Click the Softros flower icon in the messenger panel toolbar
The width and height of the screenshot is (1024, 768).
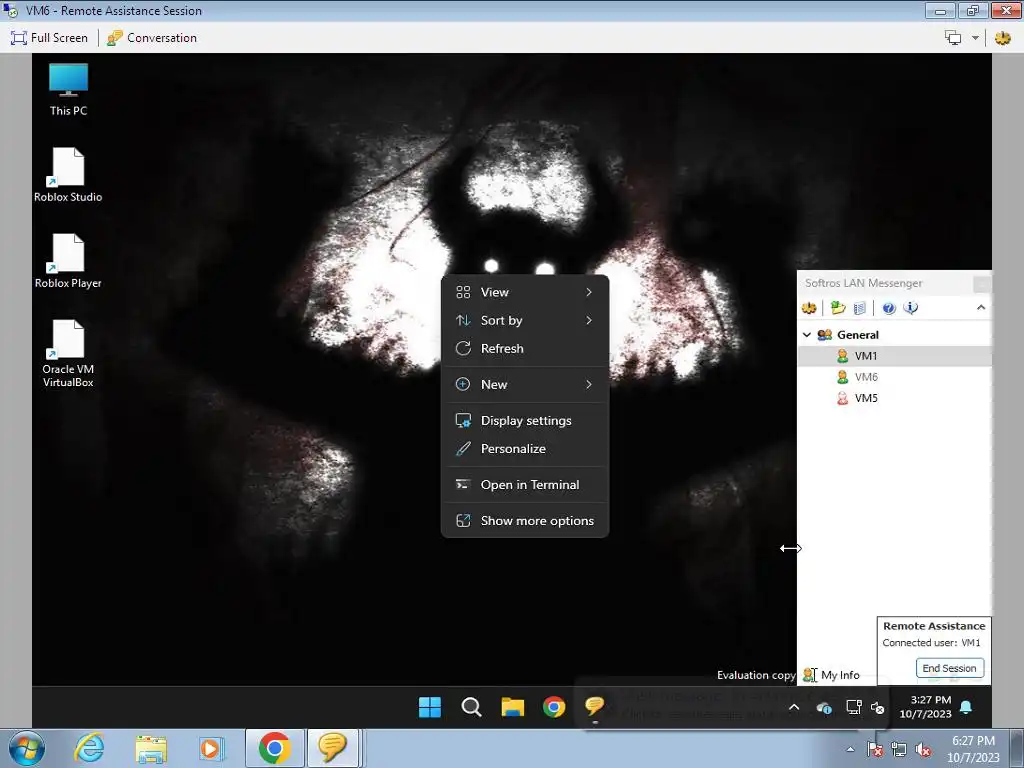[809, 308]
